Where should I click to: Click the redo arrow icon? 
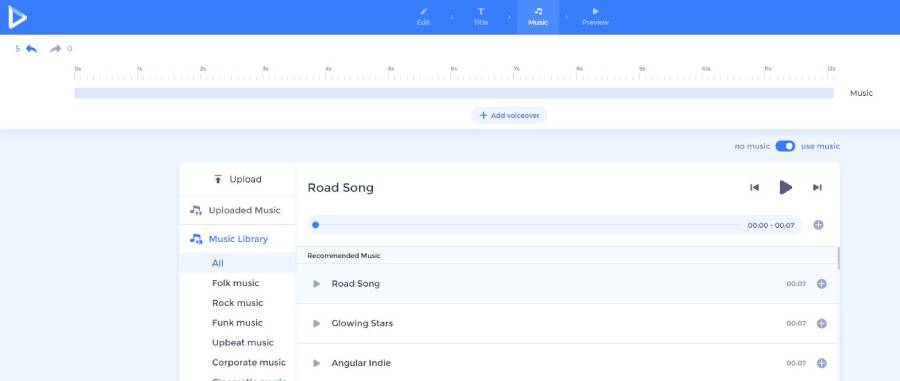click(56, 49)
